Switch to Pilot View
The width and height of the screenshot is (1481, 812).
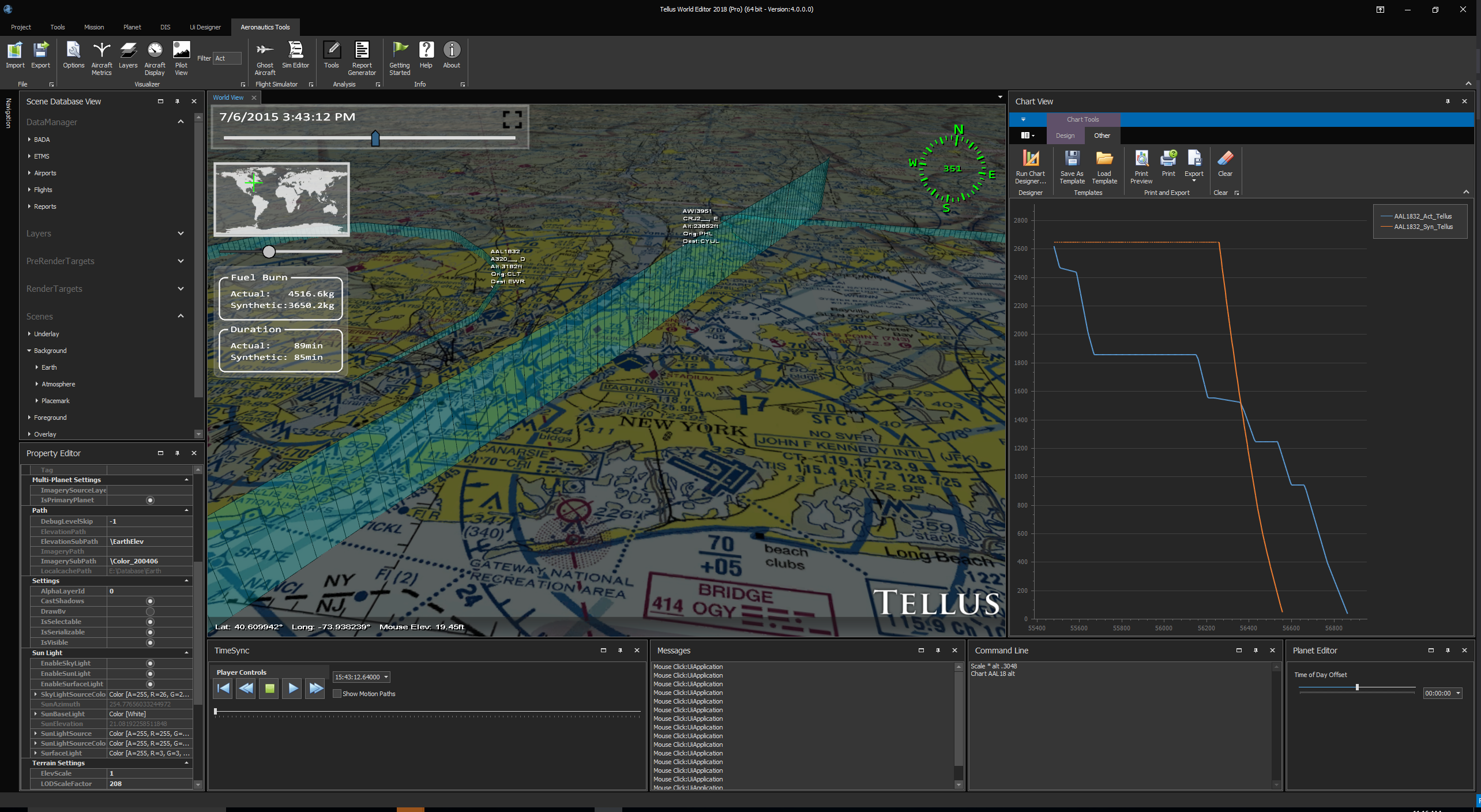click(181, 58)
